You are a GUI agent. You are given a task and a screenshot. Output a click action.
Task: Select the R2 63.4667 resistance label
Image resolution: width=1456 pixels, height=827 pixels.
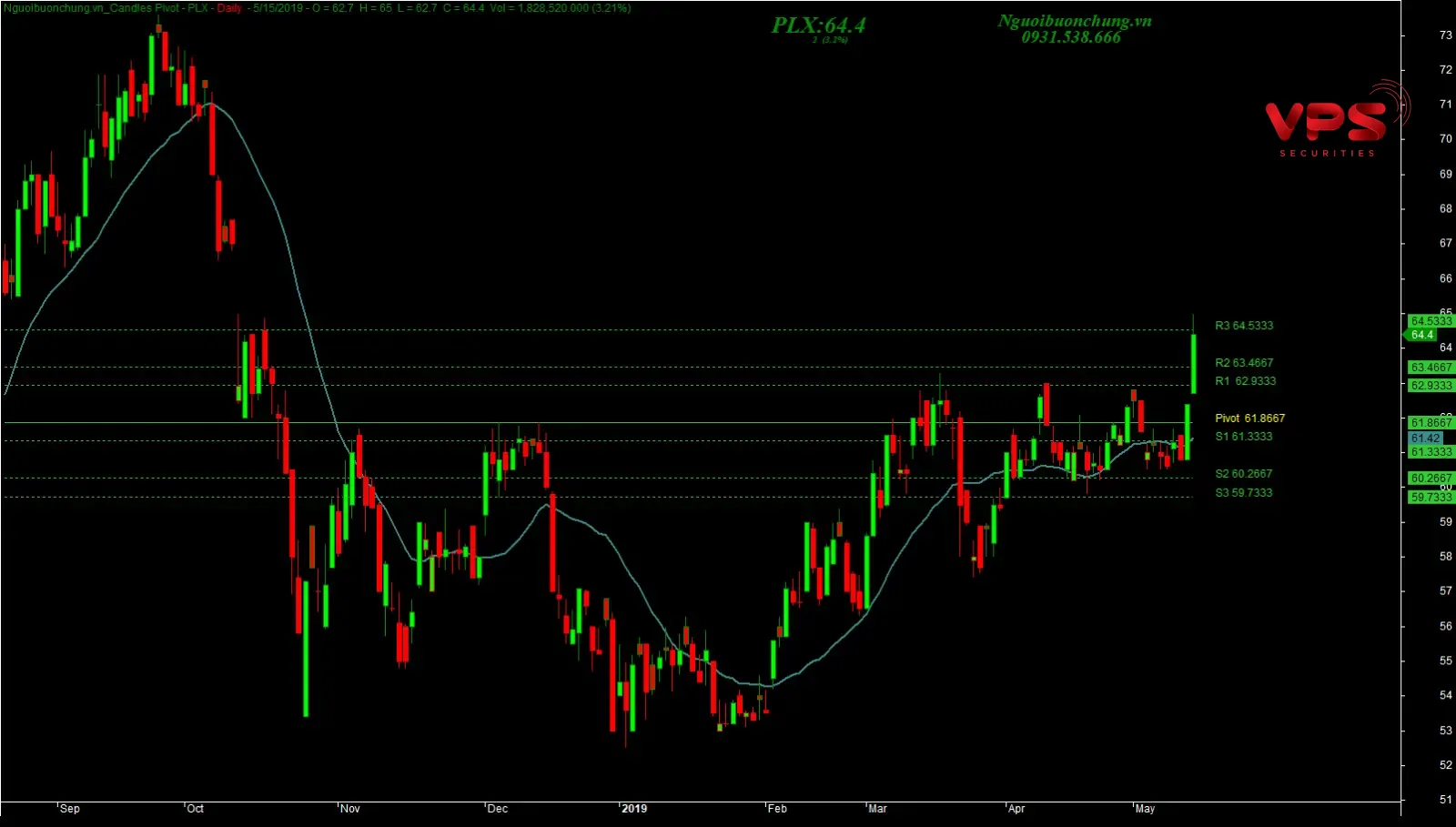pyautogui.click(x=1244, y=363)
